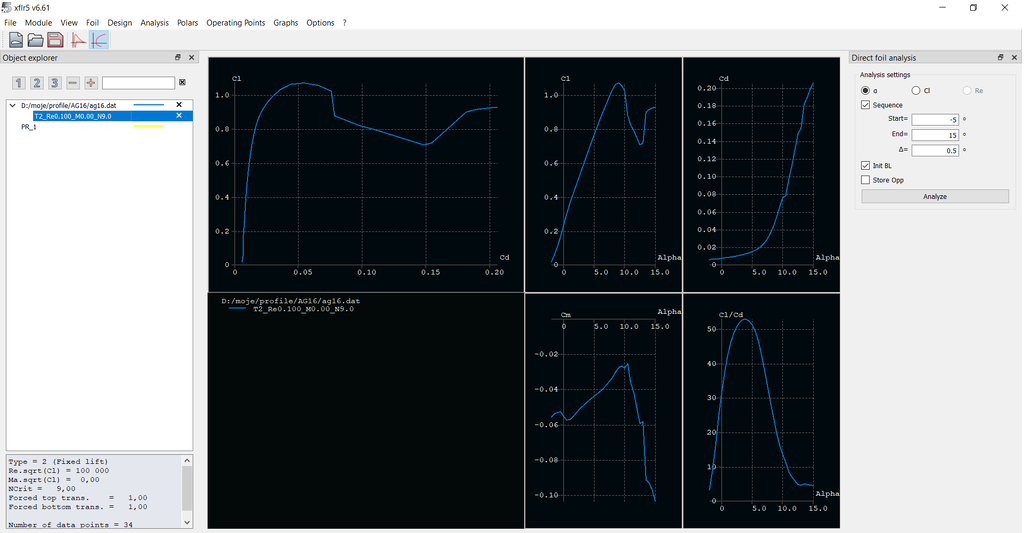
Task: Select the Cl analysis radio button
Action: [916, 91]
